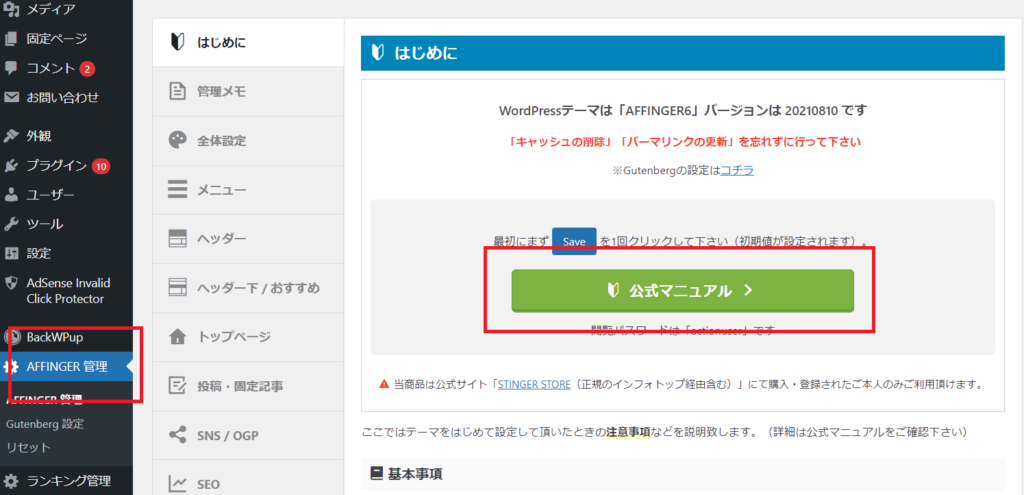Click the コメント speech bubble icon

click(11, 68)
